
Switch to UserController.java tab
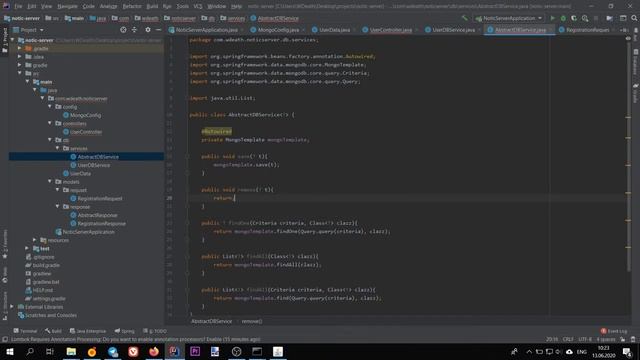pos(390,30)
